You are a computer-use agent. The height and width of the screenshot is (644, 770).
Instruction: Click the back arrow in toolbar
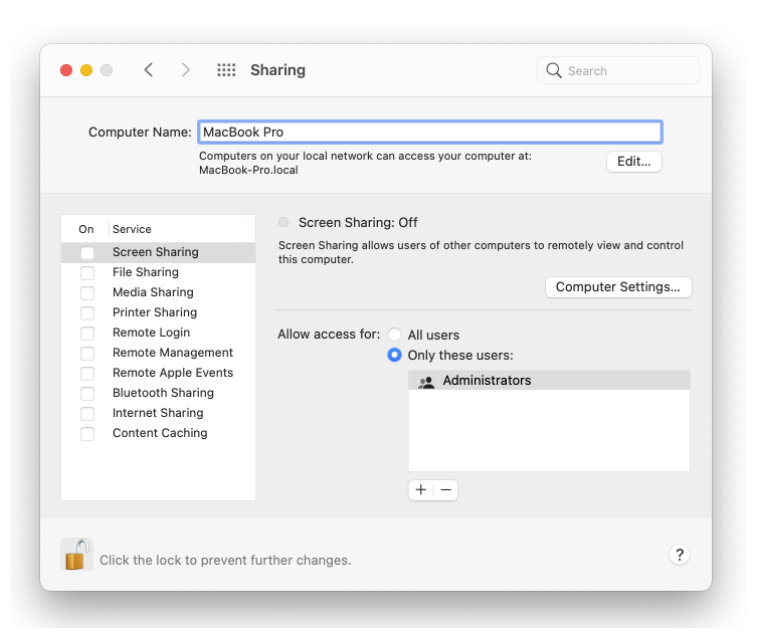(149, 70)
